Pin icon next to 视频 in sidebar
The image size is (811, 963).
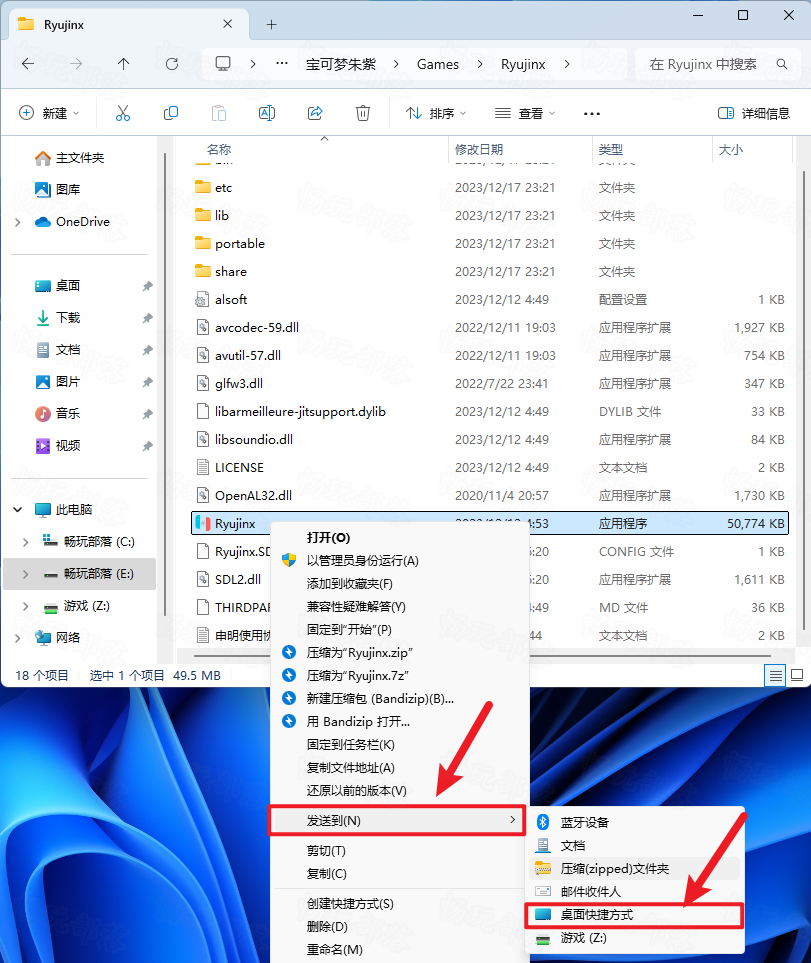pos(147,446)
